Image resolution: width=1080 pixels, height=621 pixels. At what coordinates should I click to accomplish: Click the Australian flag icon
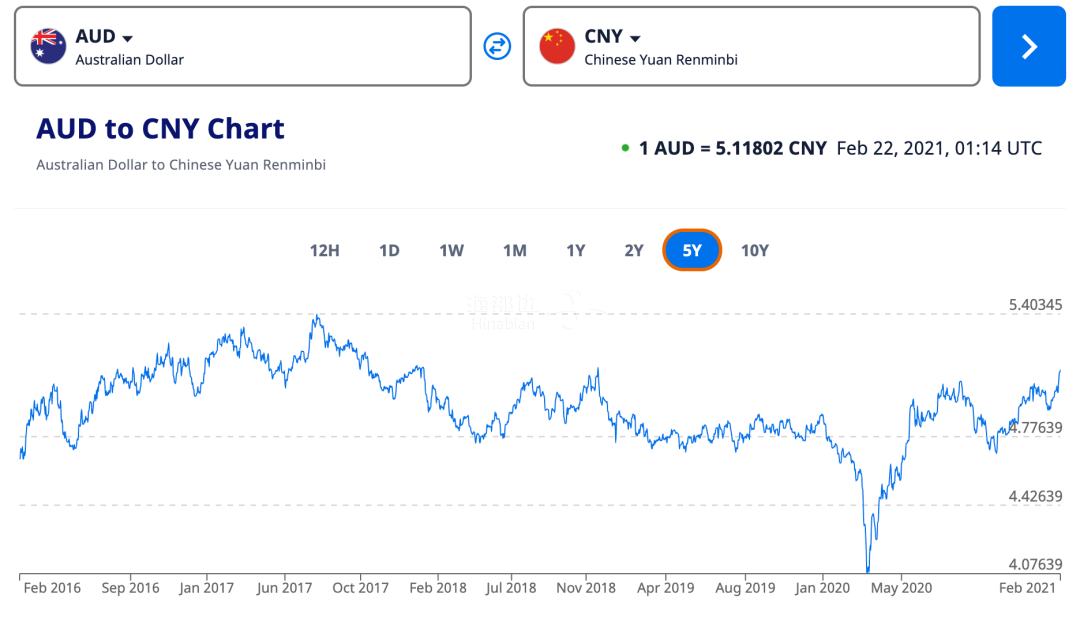pos(48,46)
